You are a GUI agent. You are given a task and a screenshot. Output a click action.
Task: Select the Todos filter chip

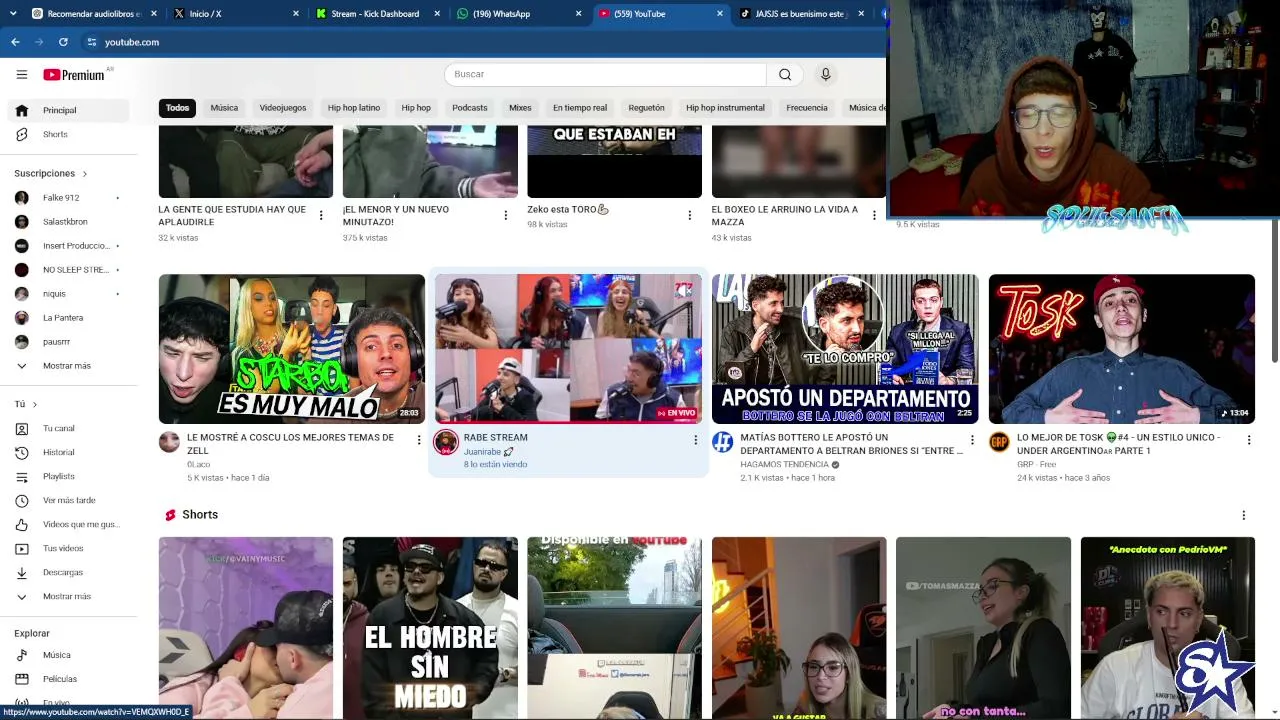pyautogui.click(x=177, y=108)
